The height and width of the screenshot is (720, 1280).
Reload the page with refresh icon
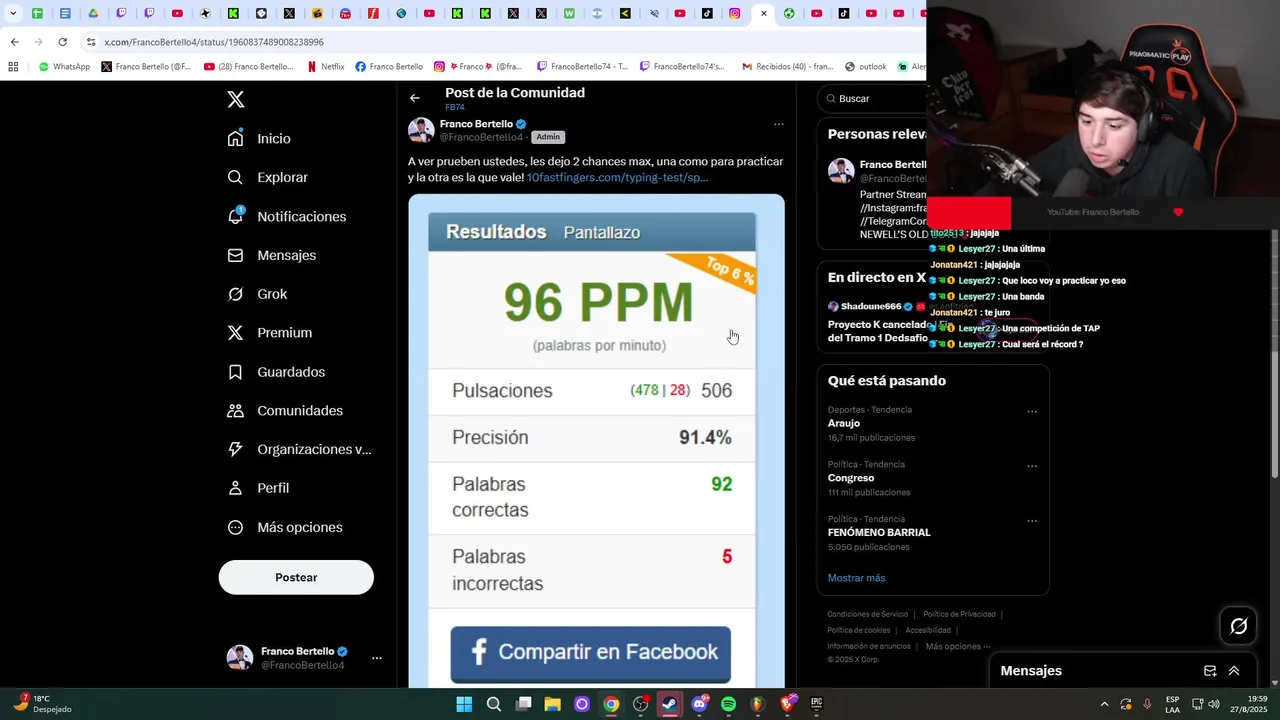pyautogui.click(x=62, y=42)
